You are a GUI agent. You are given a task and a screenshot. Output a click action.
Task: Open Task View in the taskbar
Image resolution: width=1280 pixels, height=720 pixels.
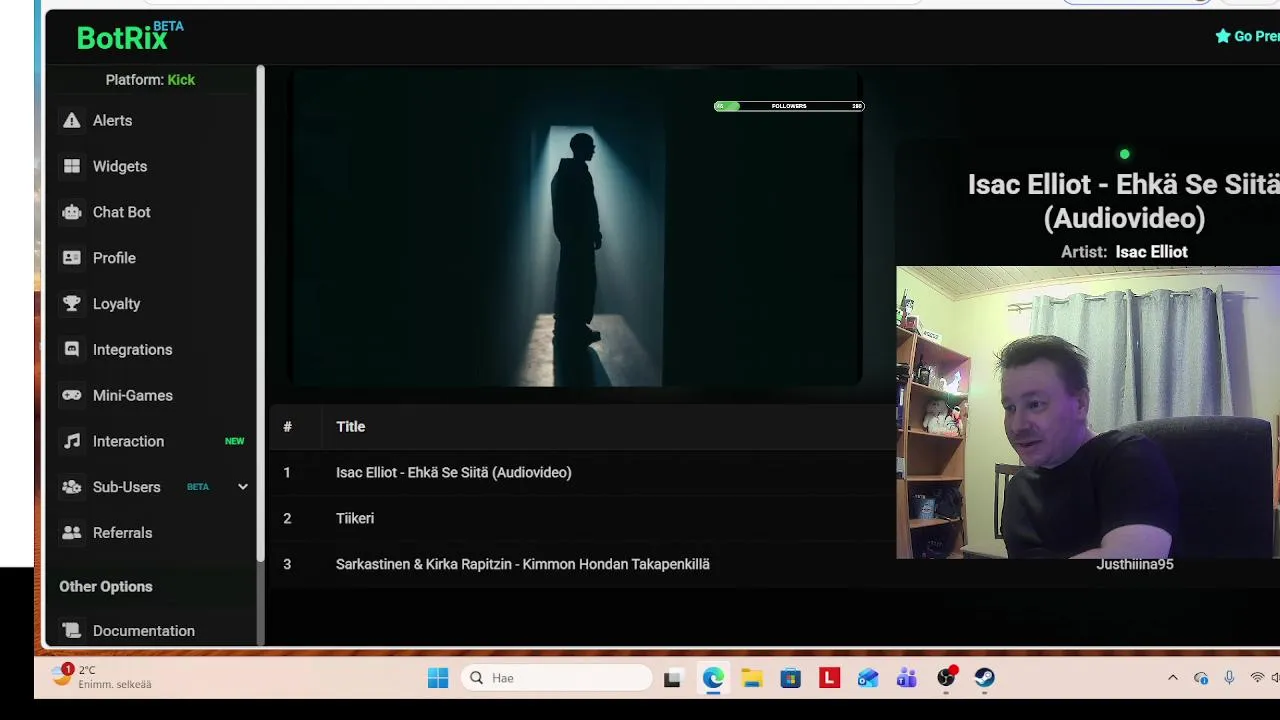click(672, 678)
